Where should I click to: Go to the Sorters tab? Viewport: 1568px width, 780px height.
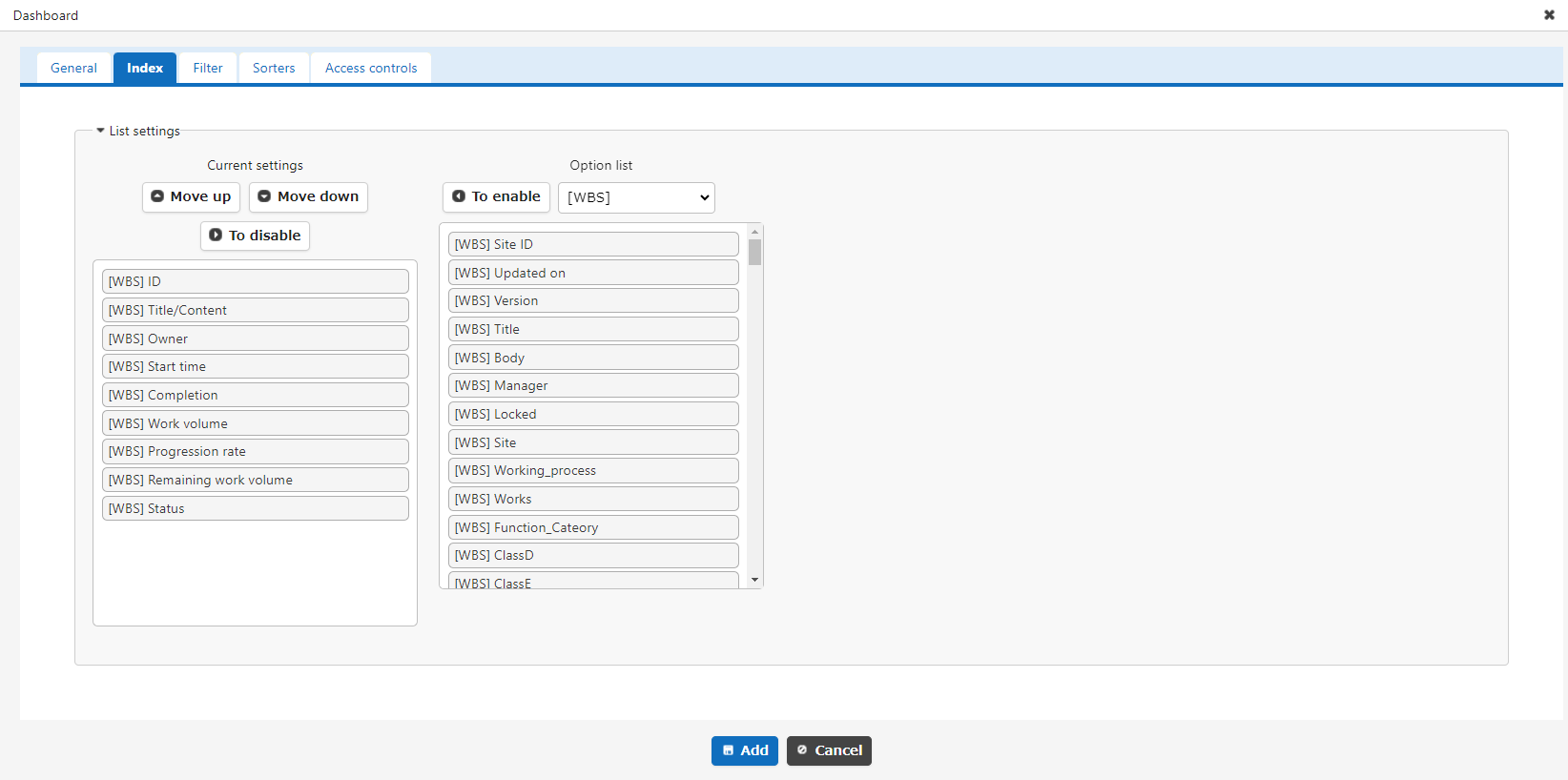[274, 68]
